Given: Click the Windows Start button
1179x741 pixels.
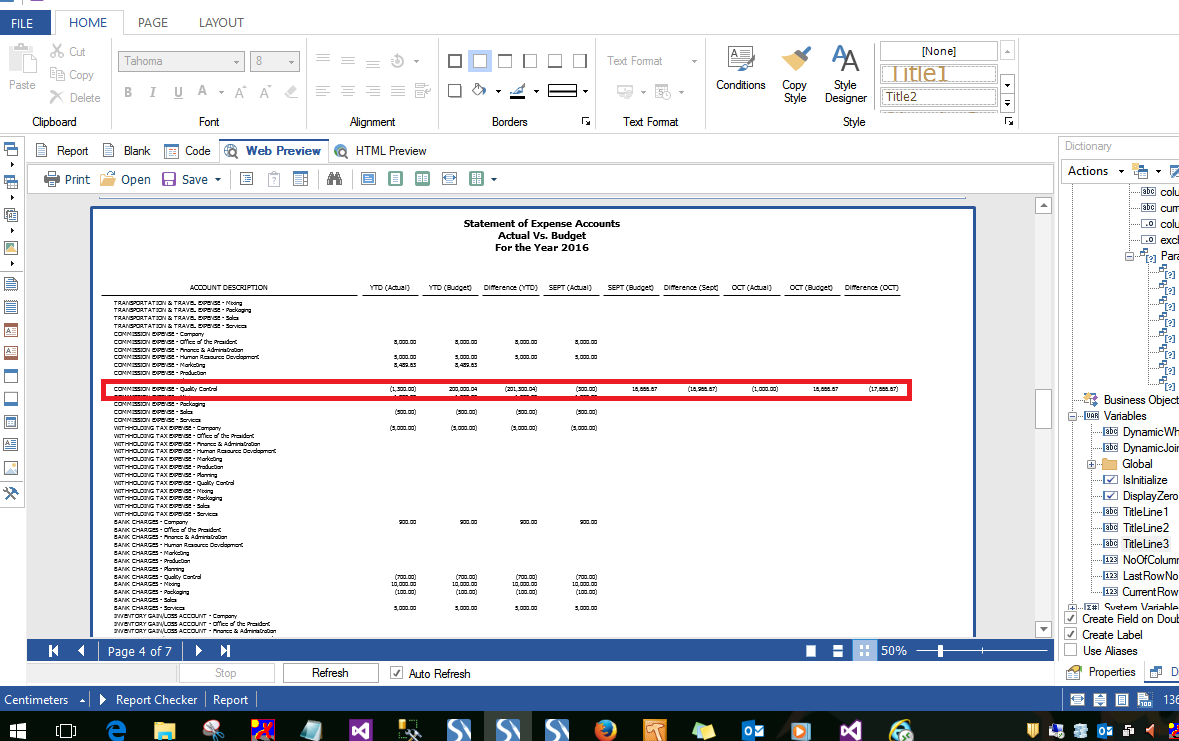Looking at the screenshot, I should pyautogui.click(x=17, y=730).
